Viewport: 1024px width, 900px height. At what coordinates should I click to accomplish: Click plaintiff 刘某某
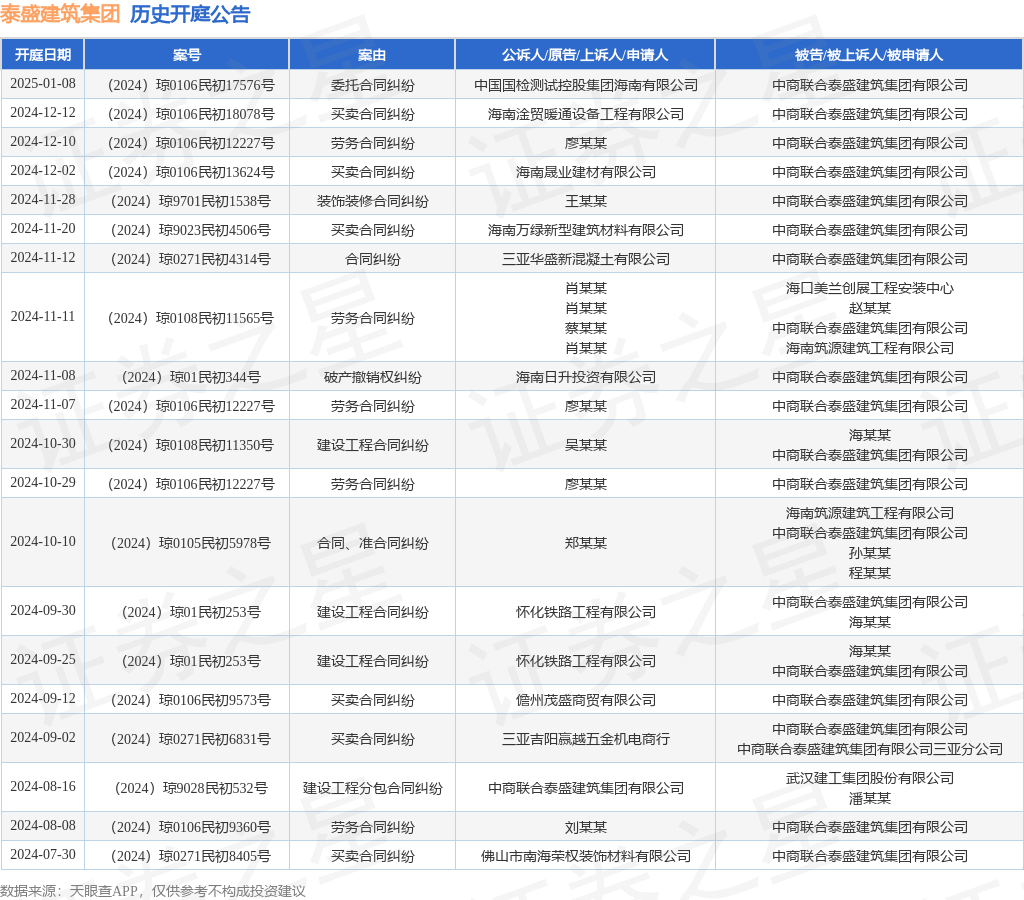586,828
